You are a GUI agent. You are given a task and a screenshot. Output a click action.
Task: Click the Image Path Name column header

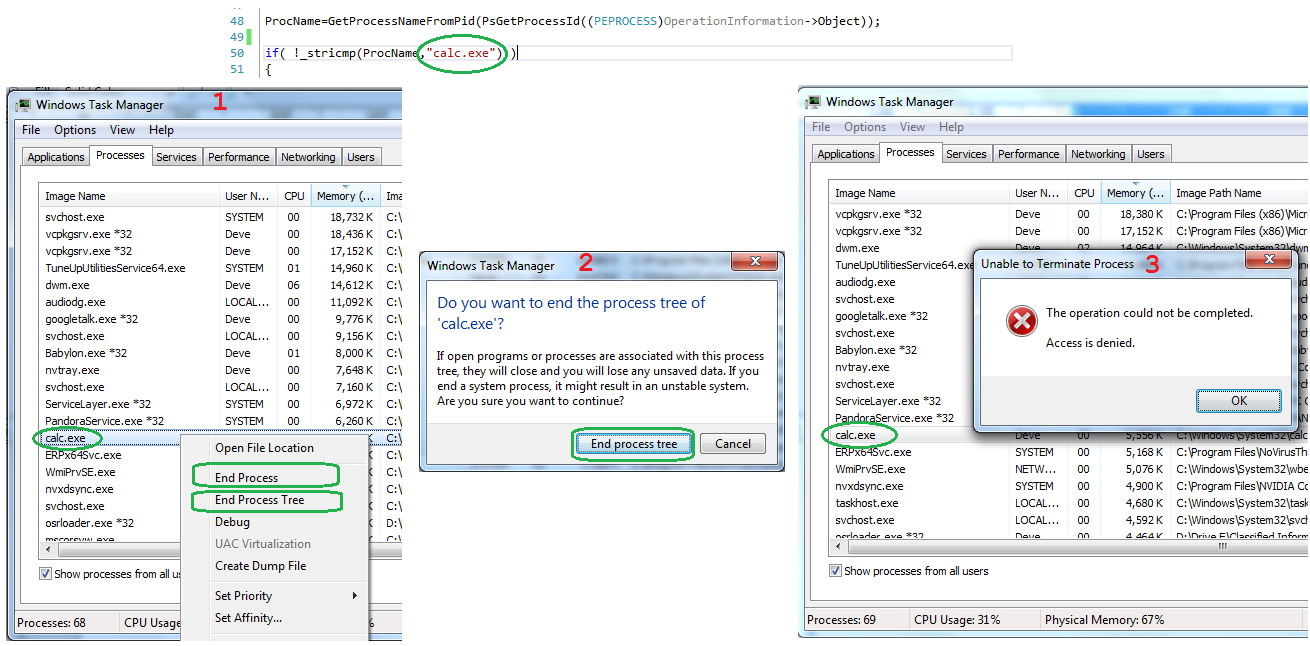coord(1238,193)
